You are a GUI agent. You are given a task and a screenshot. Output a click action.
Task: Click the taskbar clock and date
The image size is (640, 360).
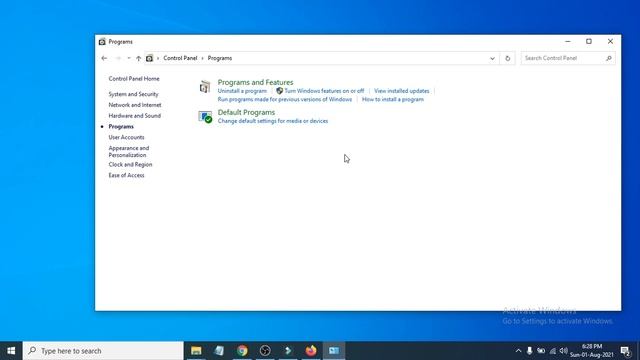click(x=592, y=351)
